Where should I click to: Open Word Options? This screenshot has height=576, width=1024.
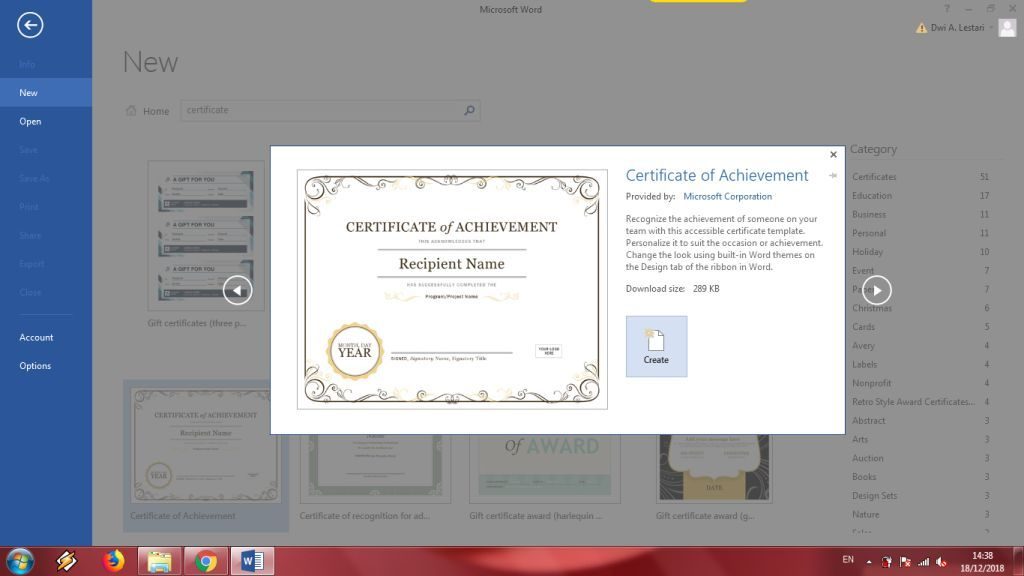click(x=46, y=366)
